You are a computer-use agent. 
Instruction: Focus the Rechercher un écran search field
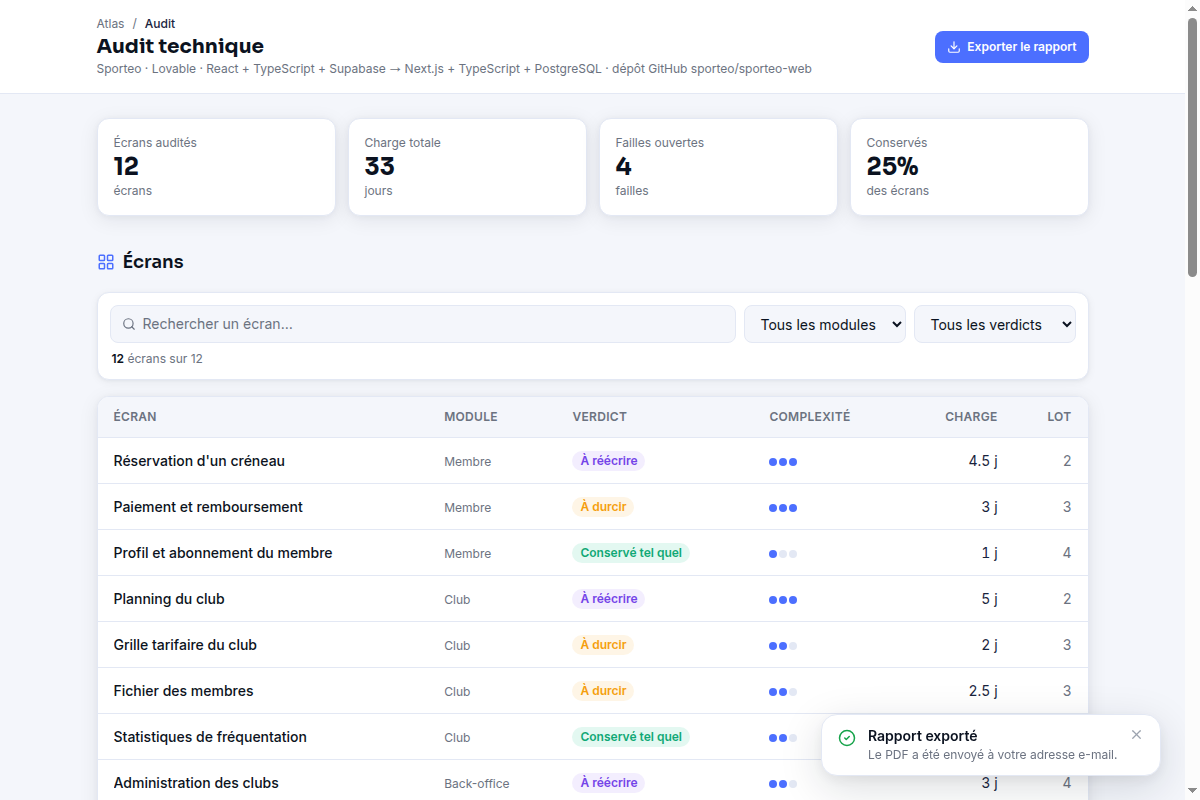tap(423, 324)
